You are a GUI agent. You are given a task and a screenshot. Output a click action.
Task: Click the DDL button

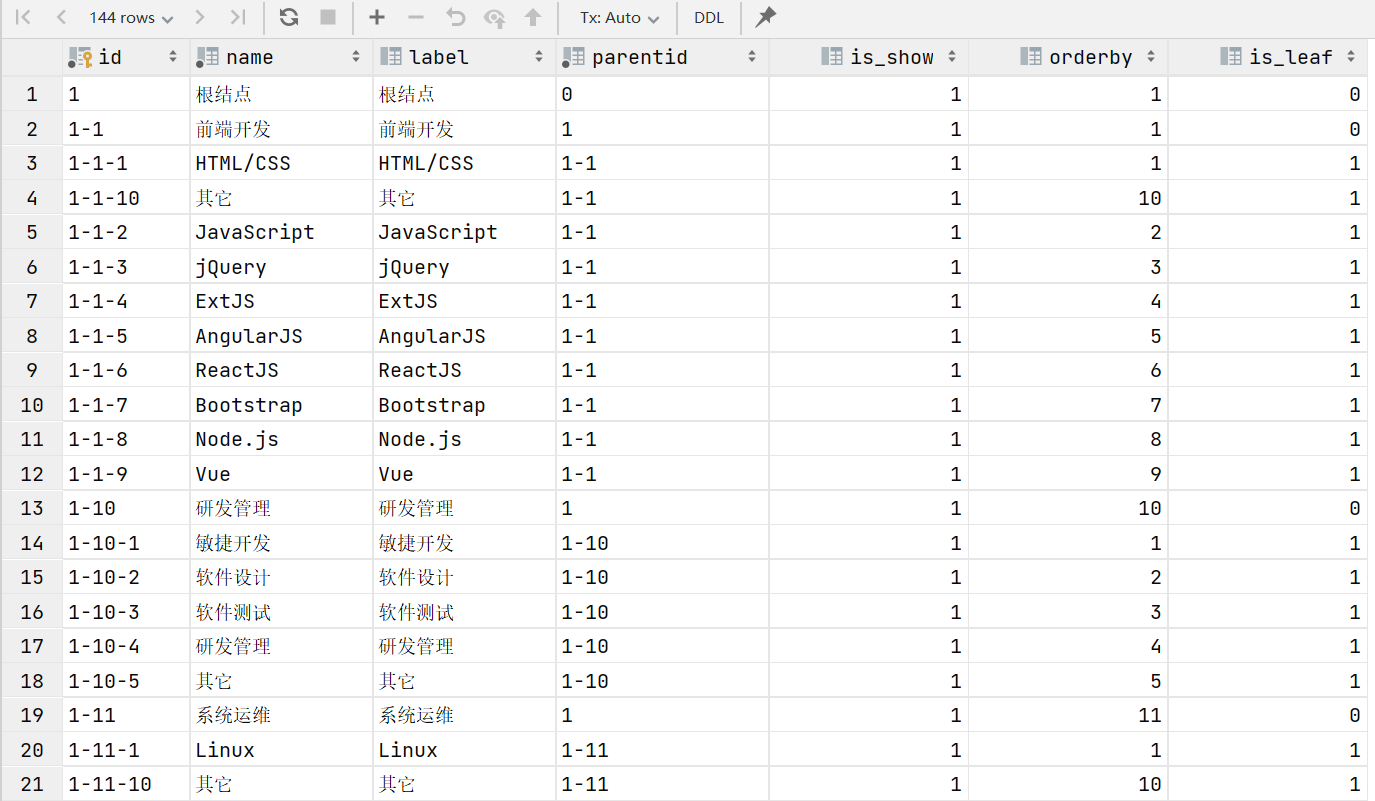(x=709, y=18)
